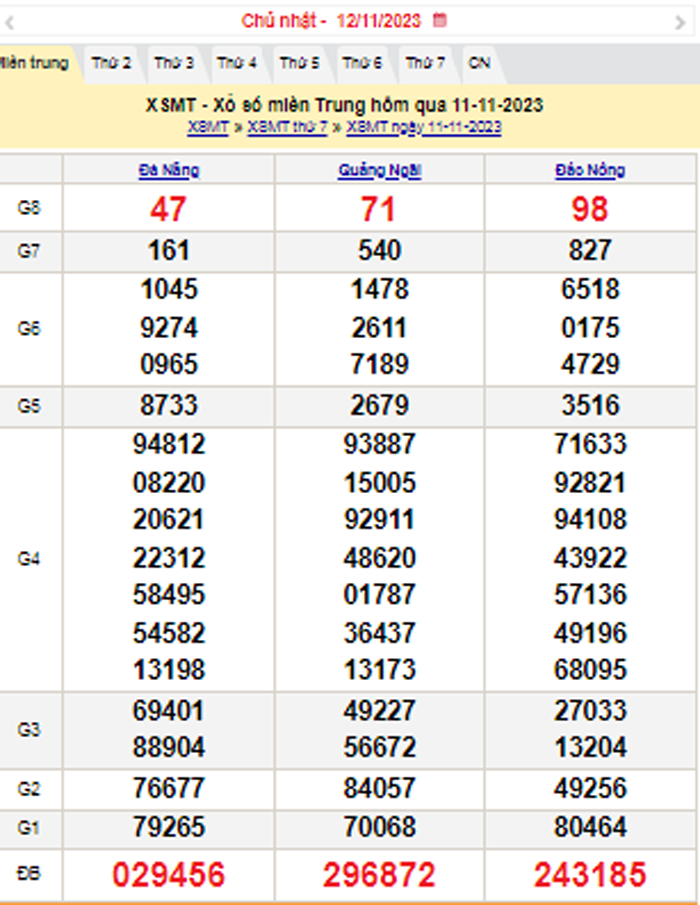Click the Chủ nhật 12/11/2023 date text
The image size is (700, 905).
point(331,20)
